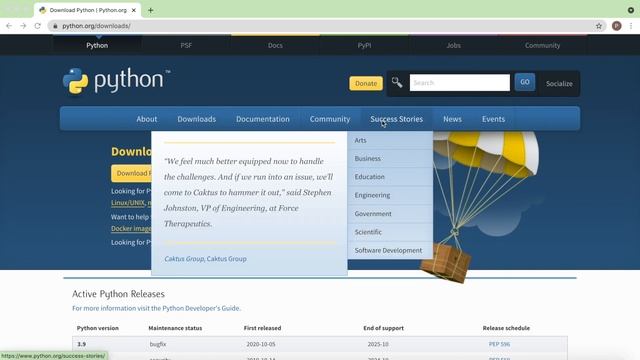
Task: Click the Release schedule column header
Action: coord(506,328)
